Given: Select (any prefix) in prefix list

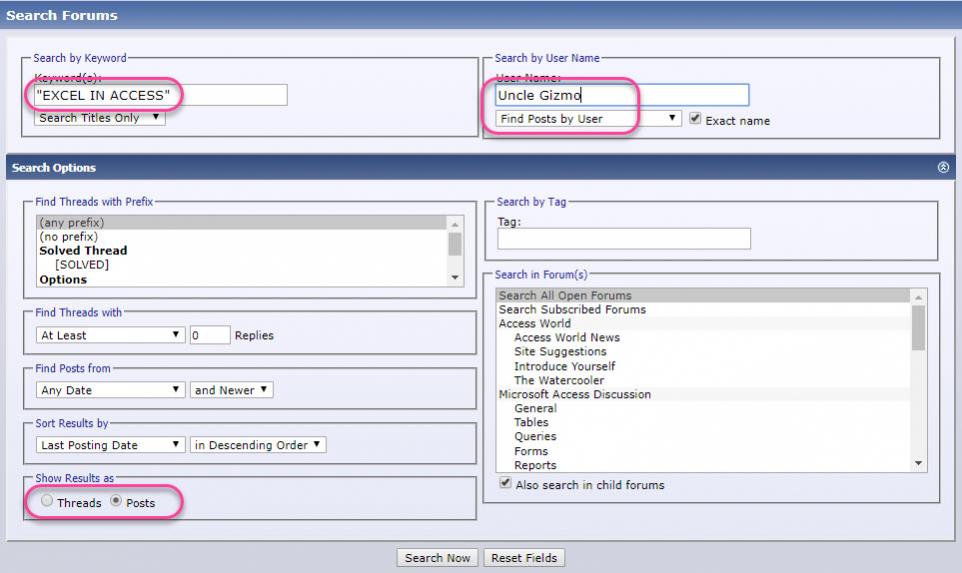Looking at the screenshot, I should (242, 222).
